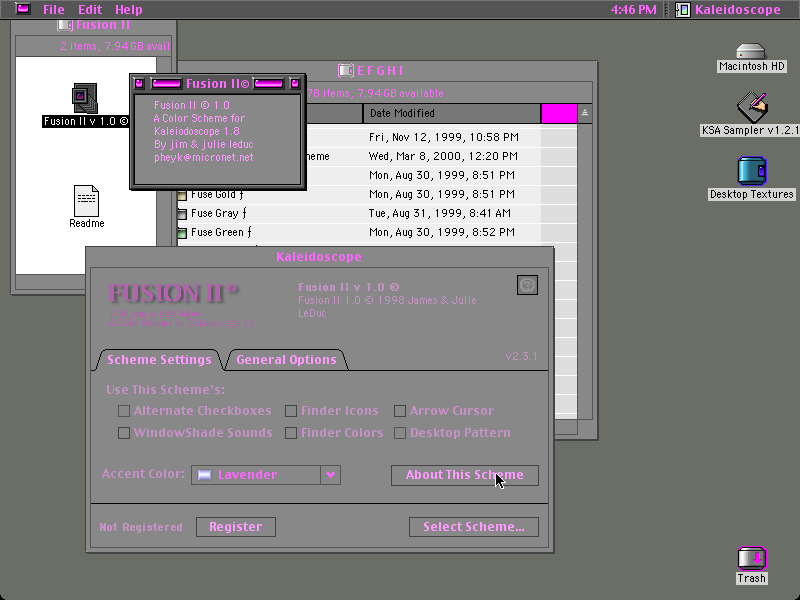Enable WindowShade Sounds option
The width and height of the screenshot is (800, 600).
click(x=123, y=433)
